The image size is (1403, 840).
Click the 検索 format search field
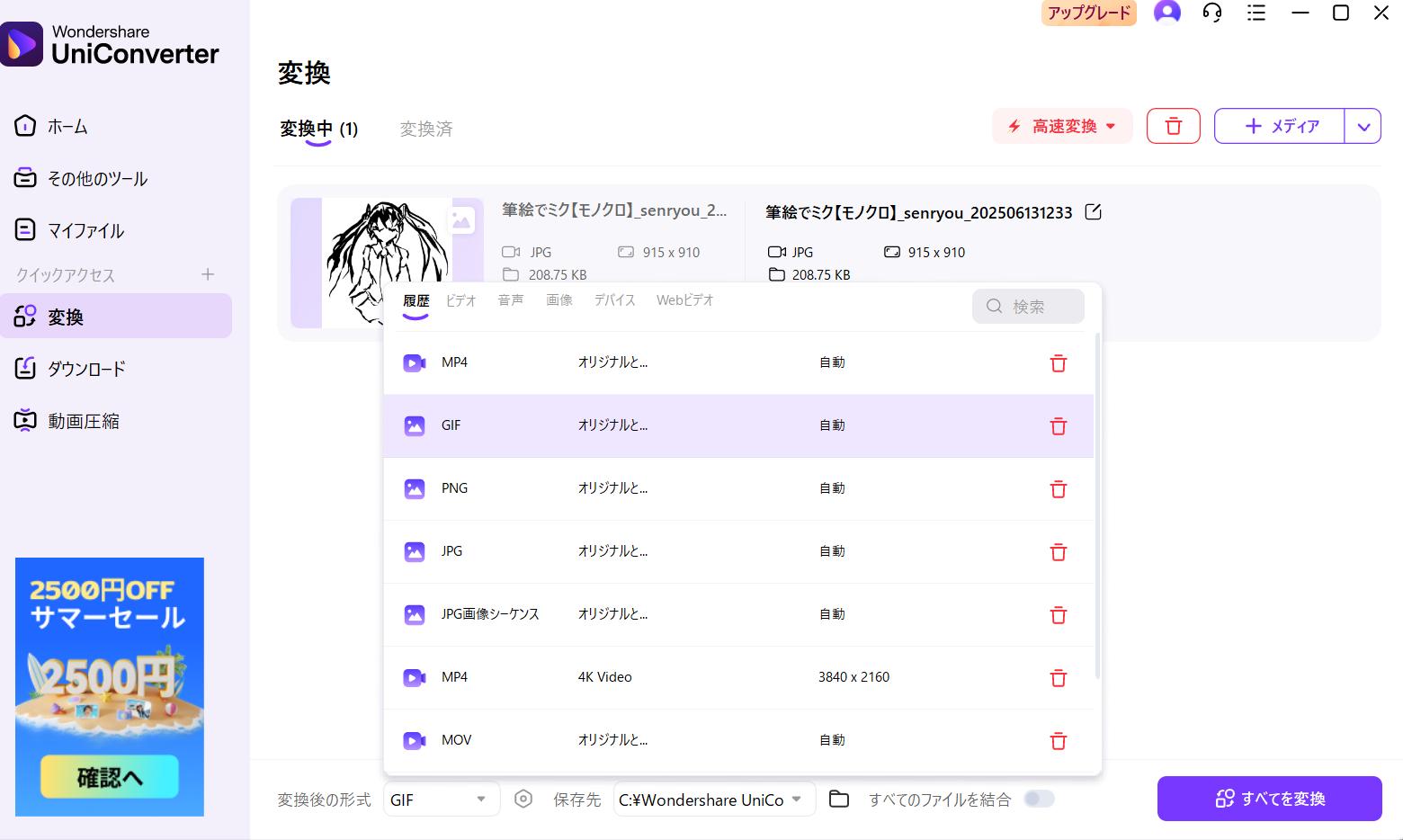pyautogui.click(x=1028, y=306)
